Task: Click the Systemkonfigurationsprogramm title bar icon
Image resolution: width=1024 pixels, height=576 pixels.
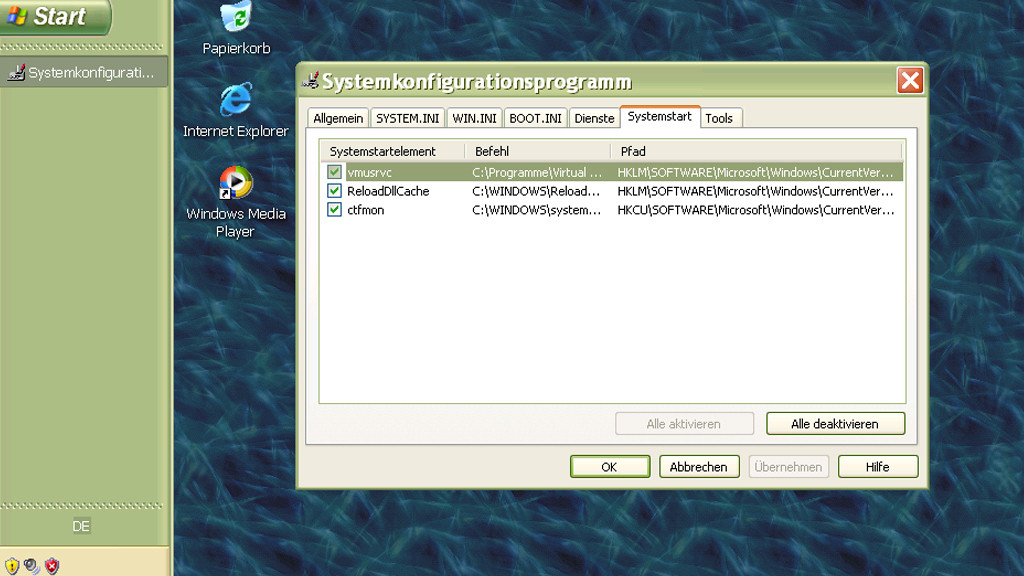Action: (x=311, y=81)
